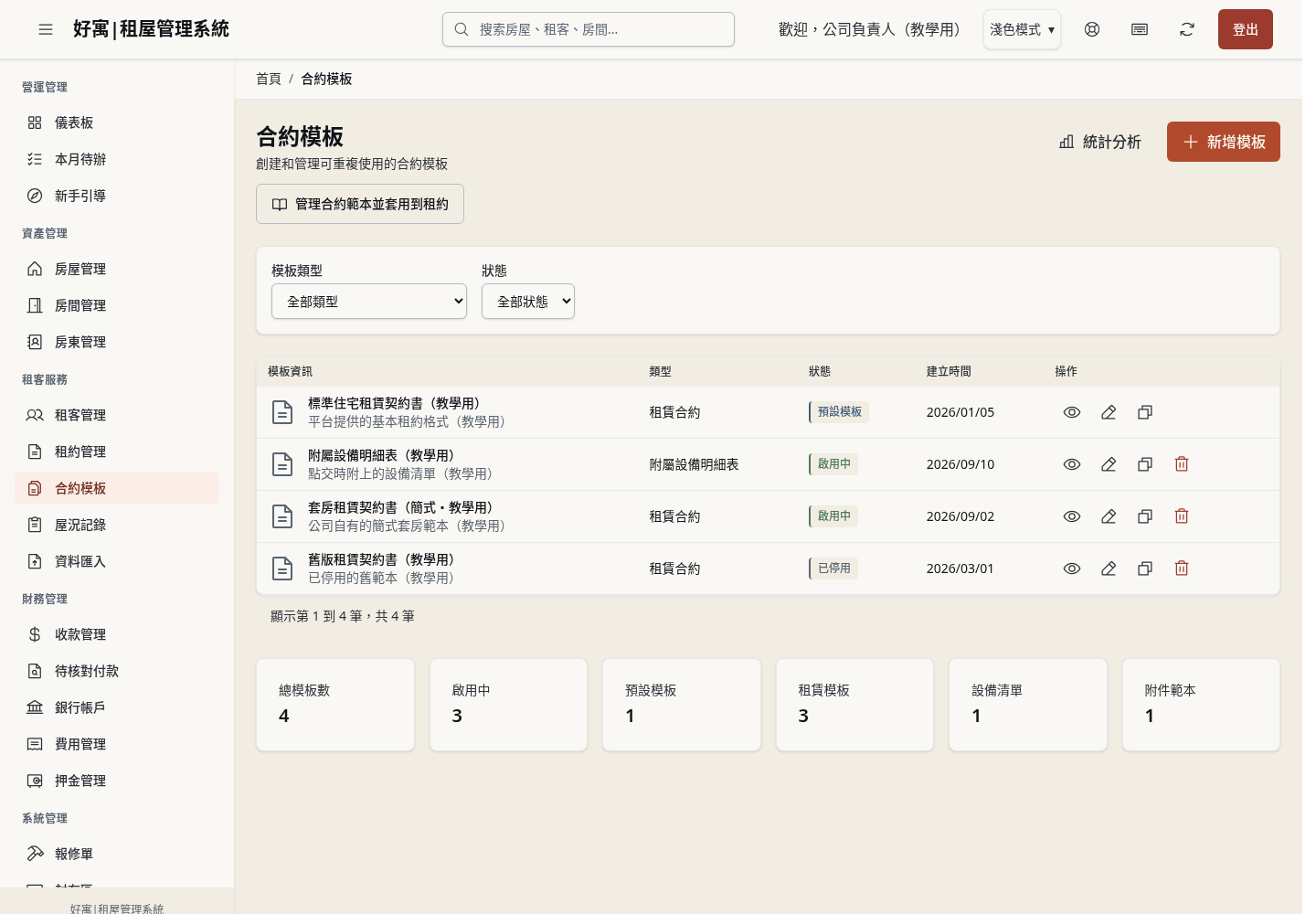Open the 狀態 filter dropdown
This screenshot has width=1316, height=914.
coord(528,302)
